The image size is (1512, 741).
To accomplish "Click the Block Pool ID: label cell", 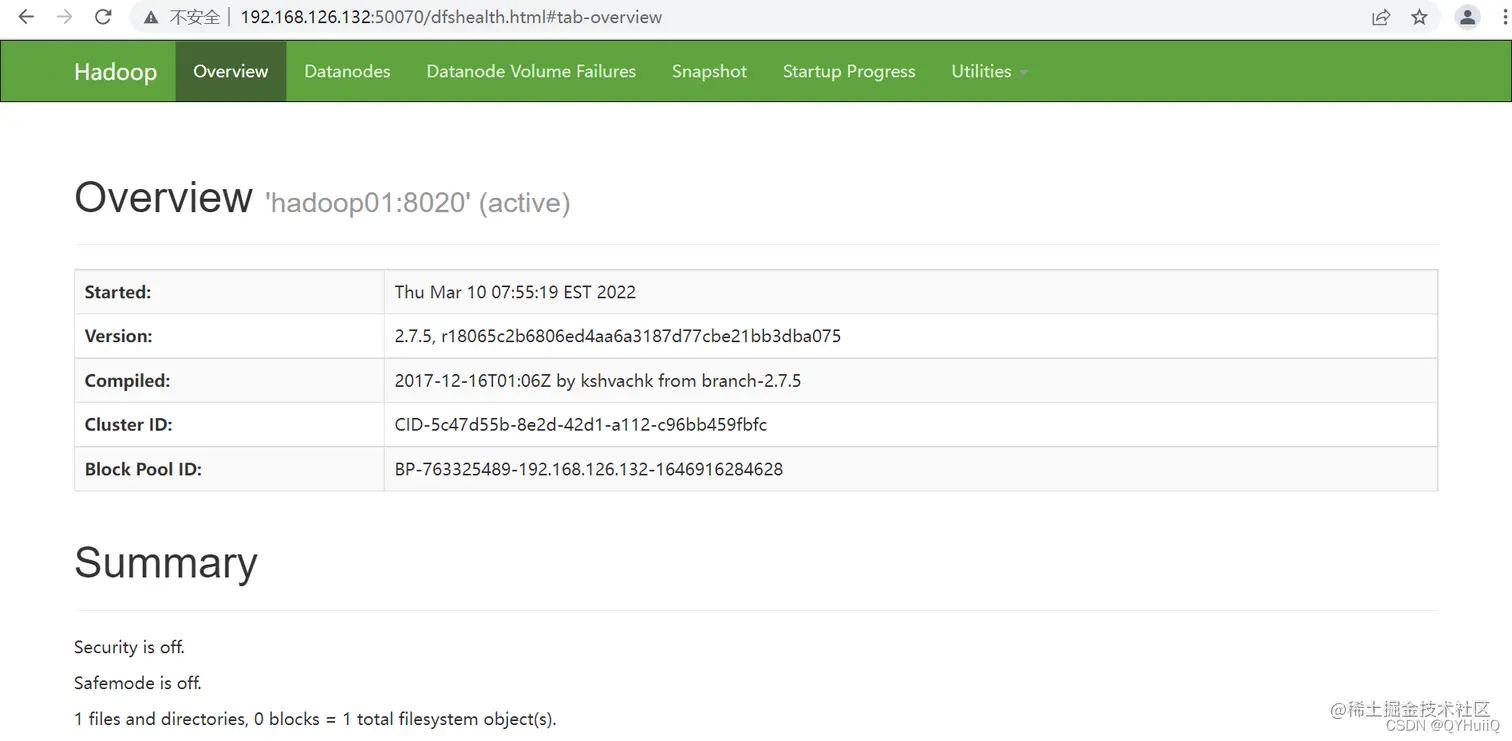I will [229, 468].
